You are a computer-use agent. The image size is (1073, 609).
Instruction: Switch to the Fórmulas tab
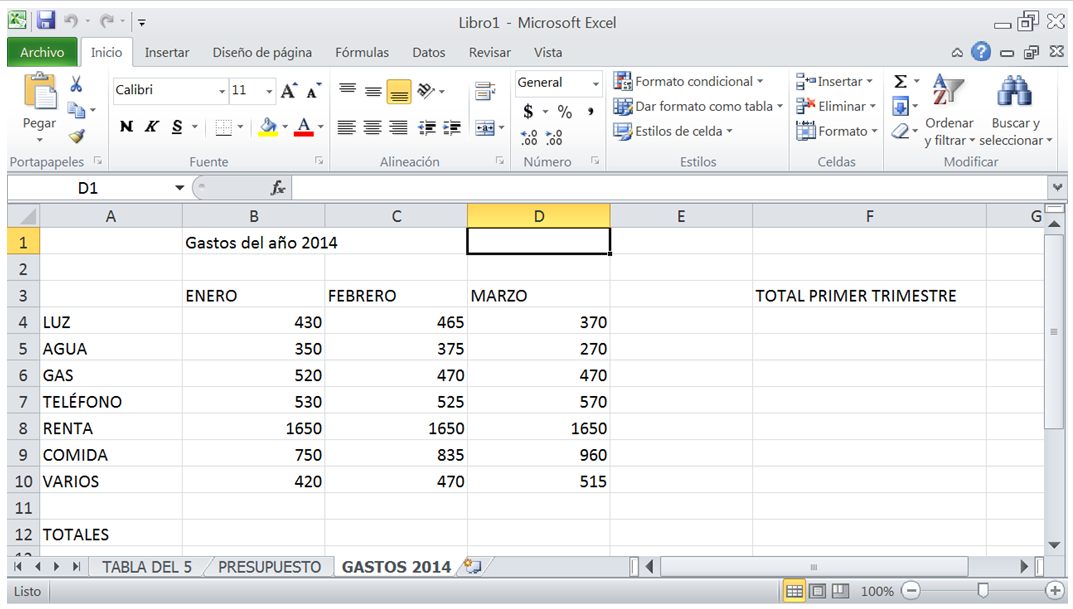pyautogui.click(x=362, y=53)
